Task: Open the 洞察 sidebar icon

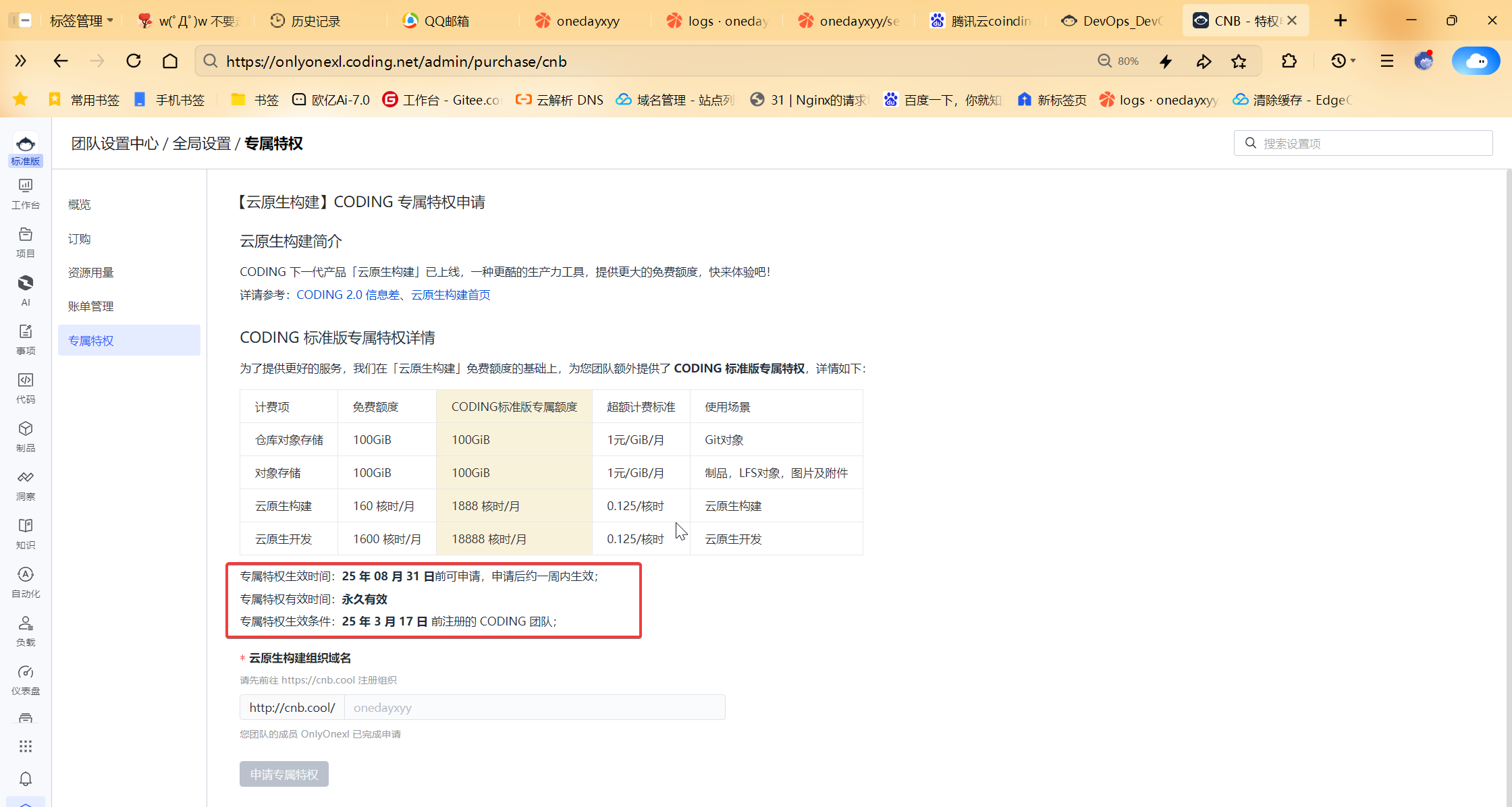Action: point(26,485)
